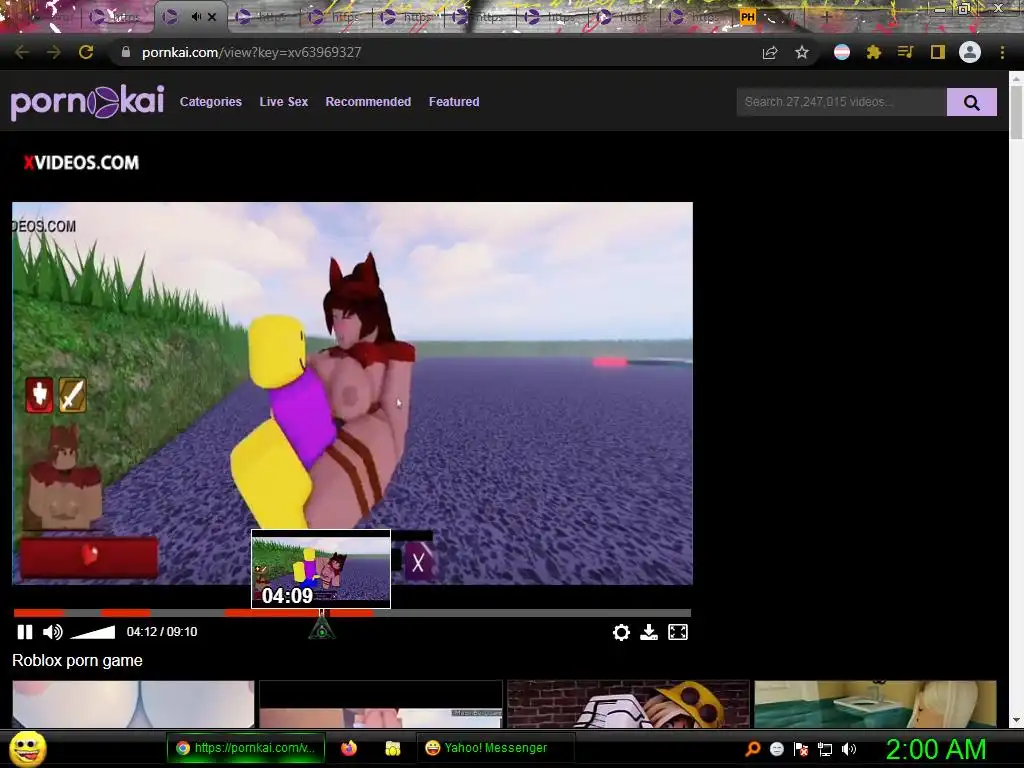Pause the video playback
Screen dimensions: 1024x768
(x=25, y=632)
